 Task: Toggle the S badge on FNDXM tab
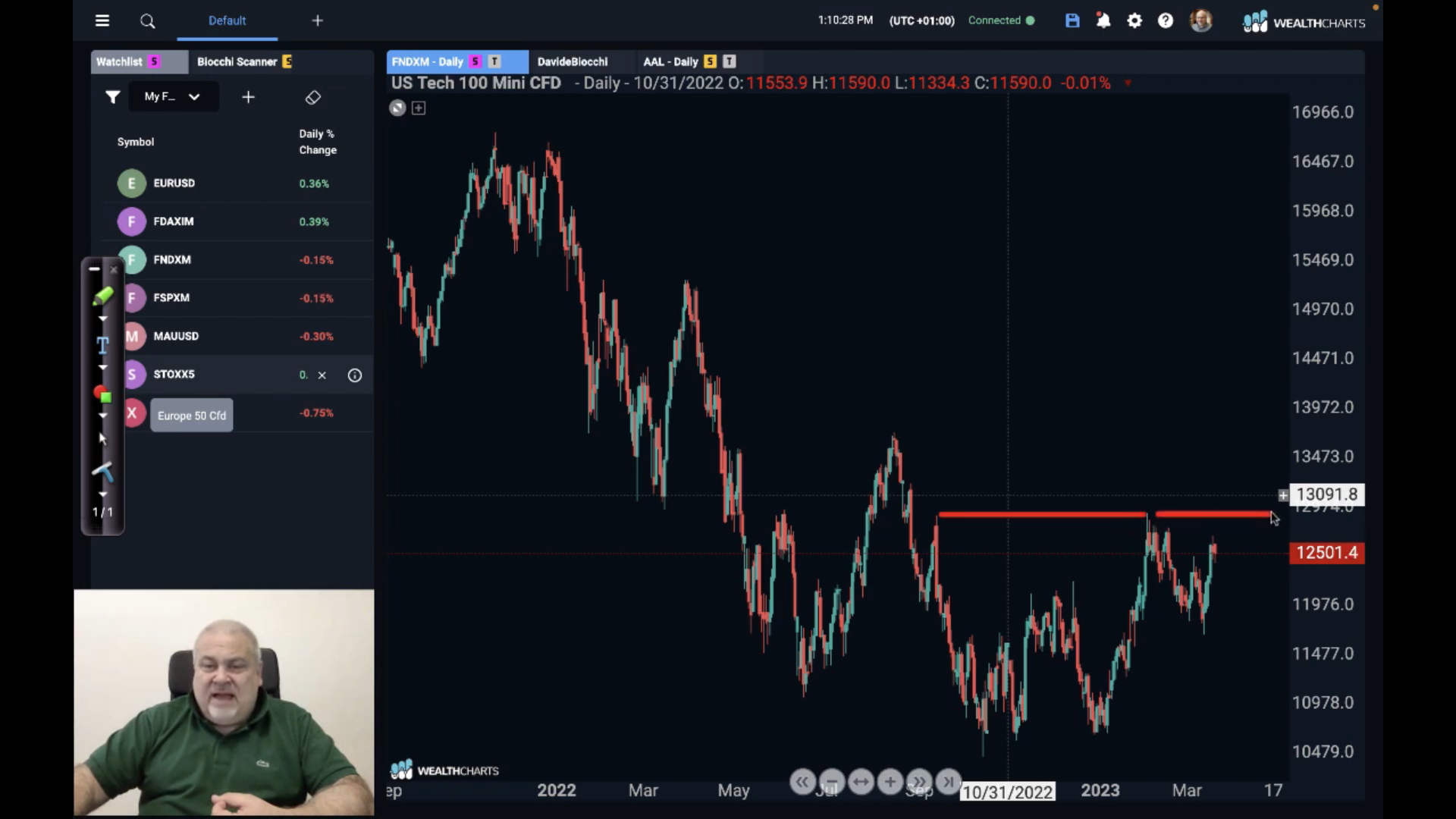[x=475, y=61]
